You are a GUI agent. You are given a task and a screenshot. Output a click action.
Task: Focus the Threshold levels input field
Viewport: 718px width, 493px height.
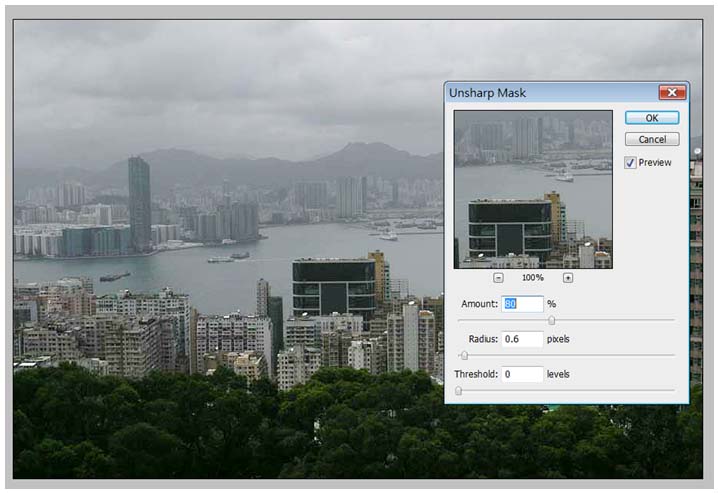click(x=524, y=374)
